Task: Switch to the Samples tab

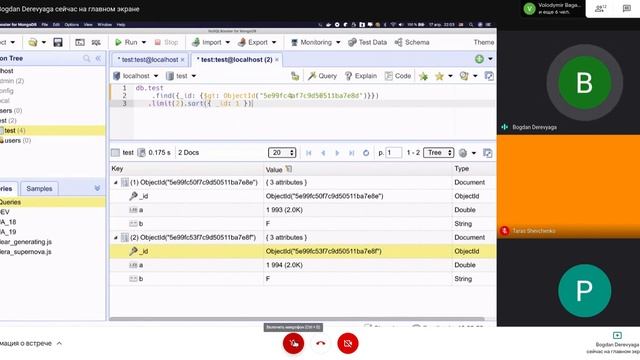Action: [39, 189]
